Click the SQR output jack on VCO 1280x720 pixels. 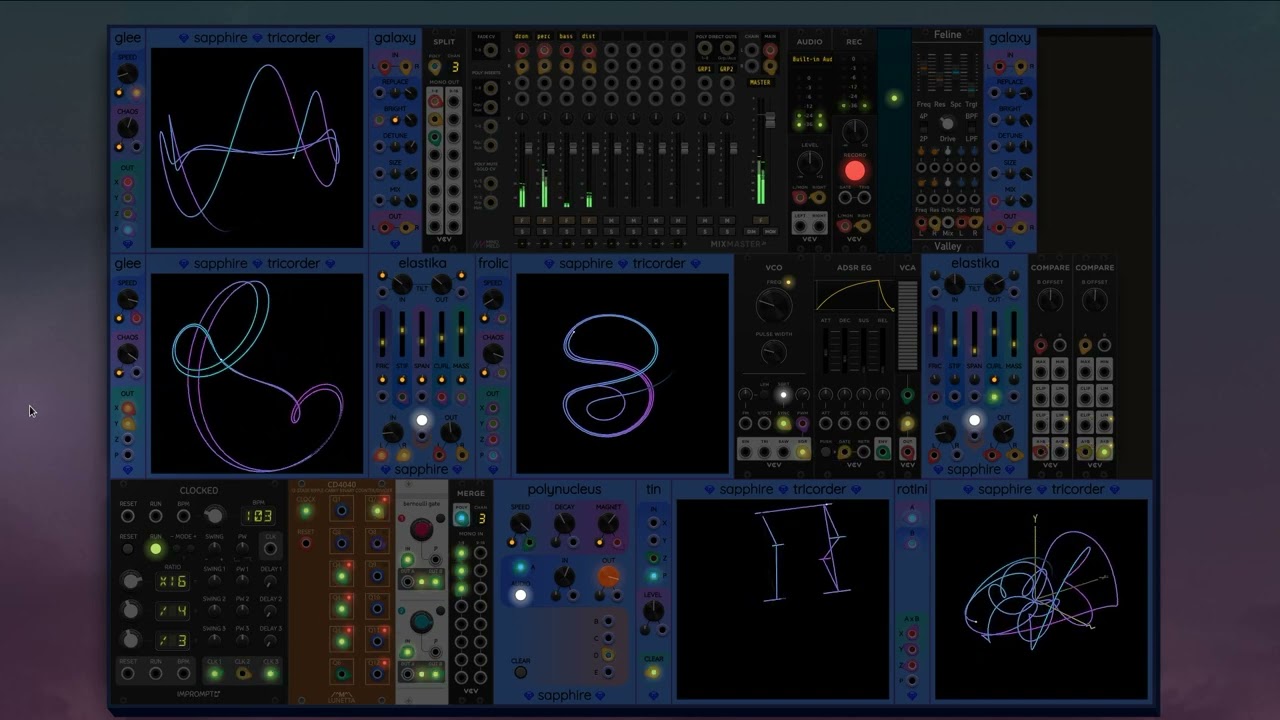pyautogui.click(x=802, y=452)
